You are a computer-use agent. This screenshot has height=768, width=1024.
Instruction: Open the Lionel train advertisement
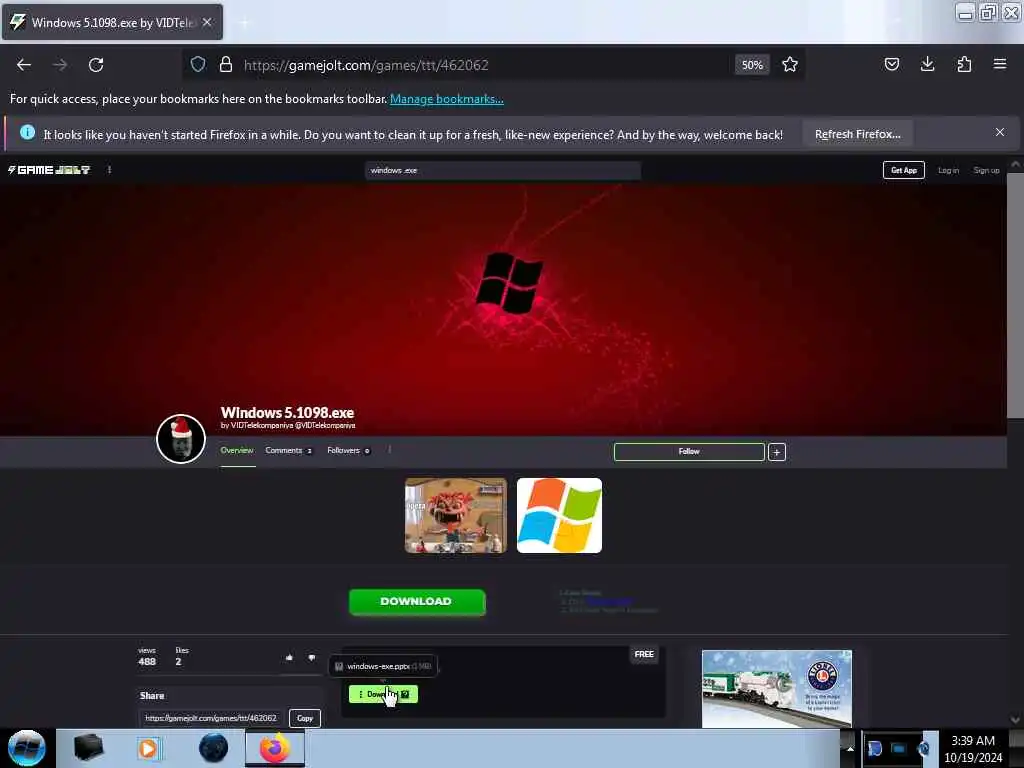click(x=776, y=688)
